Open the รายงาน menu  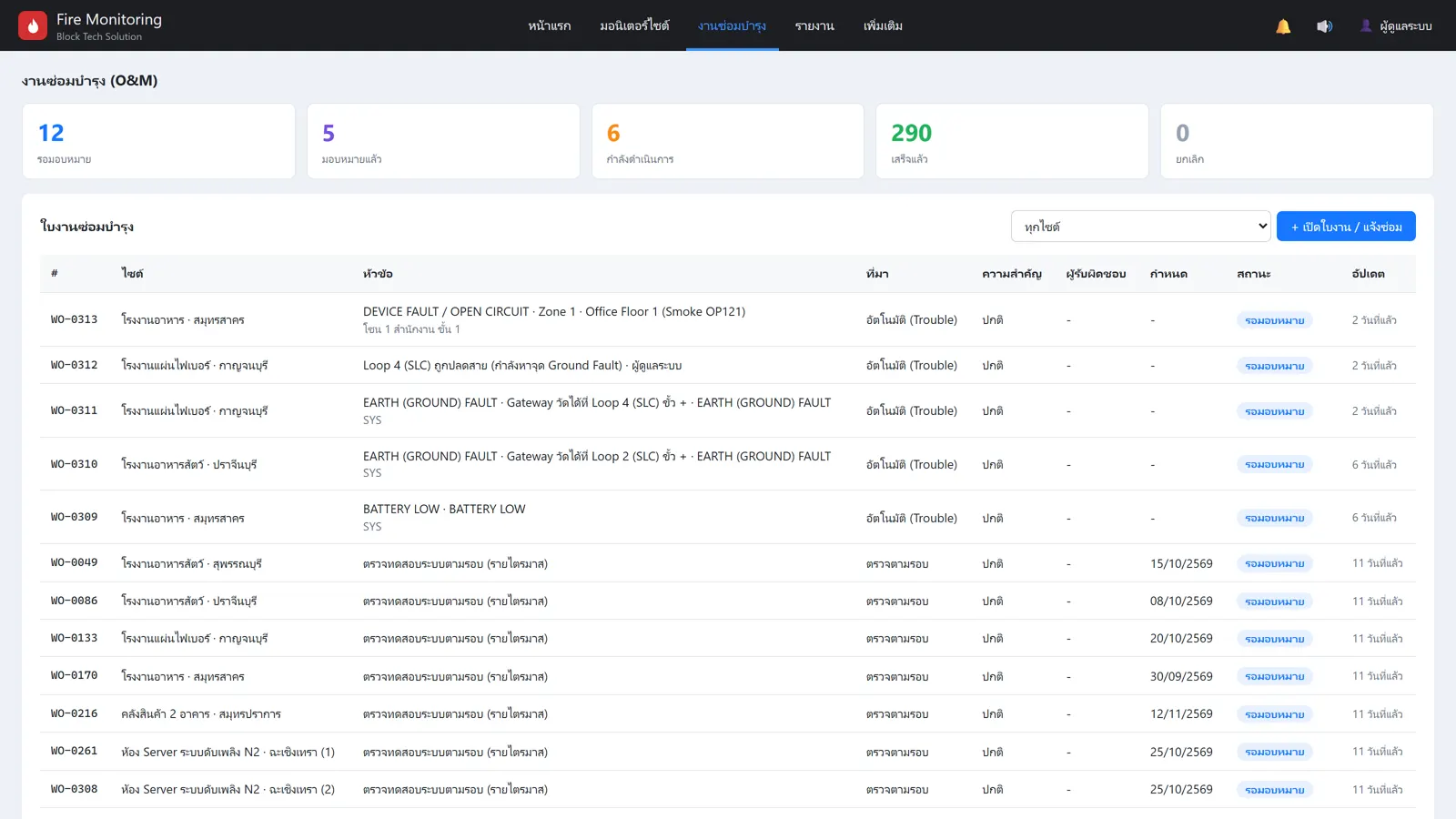point(814,26)
